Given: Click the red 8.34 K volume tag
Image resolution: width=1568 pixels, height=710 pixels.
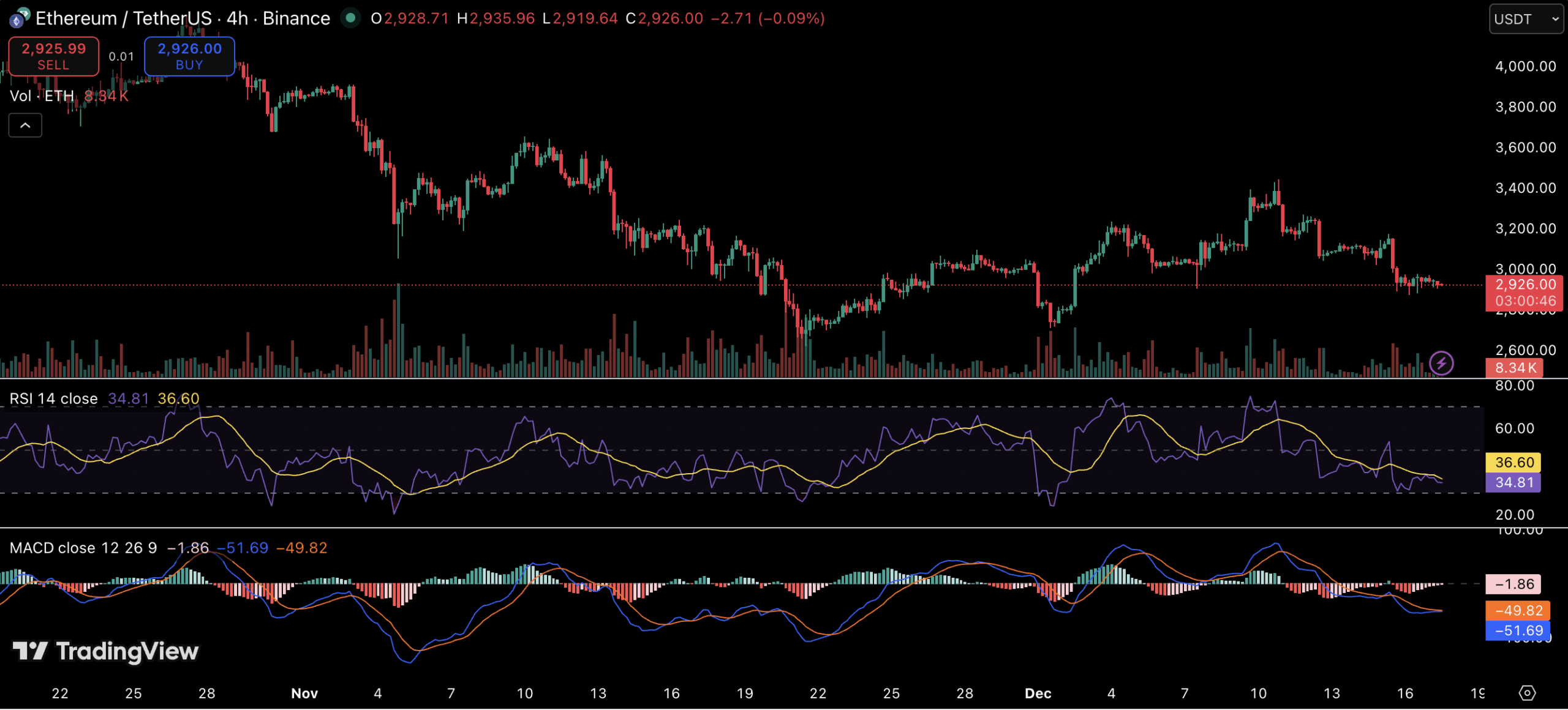Looking at the screenshot, I should (x=1514, y=368).
